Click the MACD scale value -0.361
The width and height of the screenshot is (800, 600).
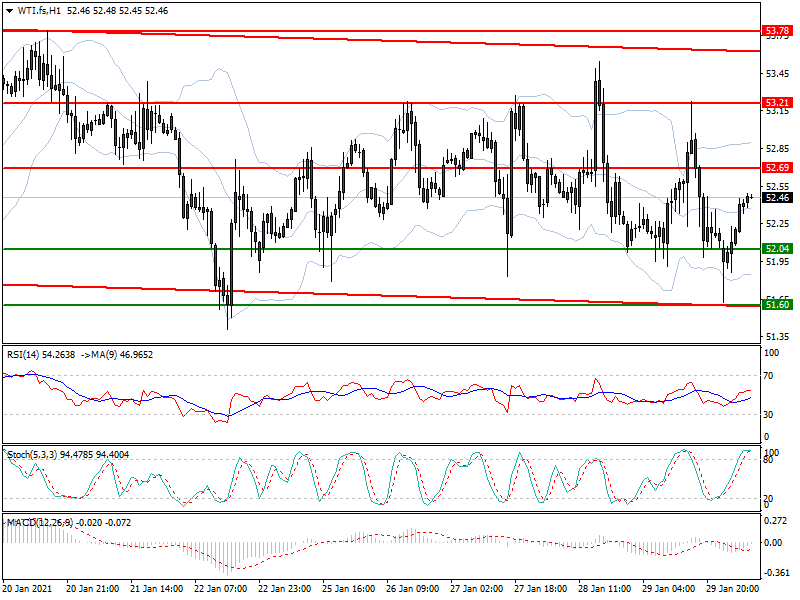tap(776, 573)
